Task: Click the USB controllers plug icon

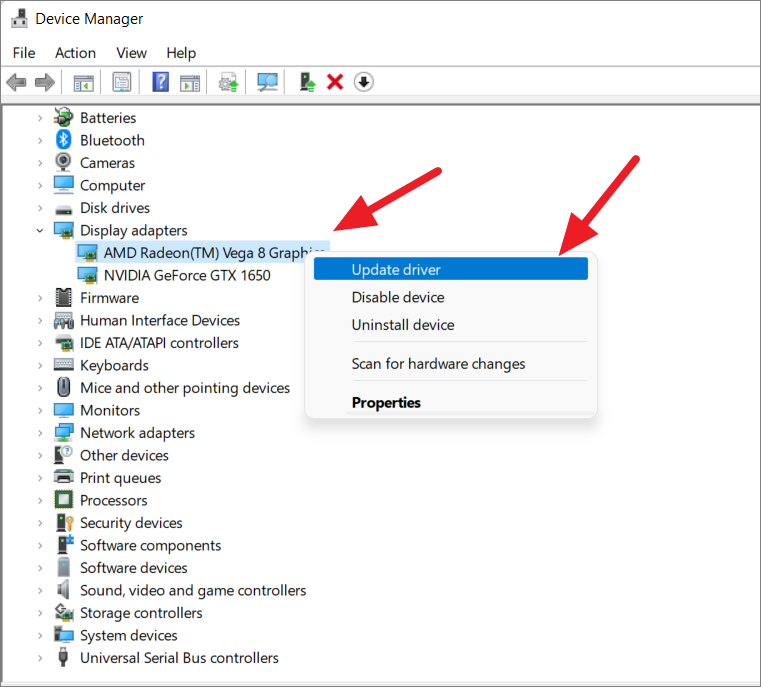Action: click(63, 657)
